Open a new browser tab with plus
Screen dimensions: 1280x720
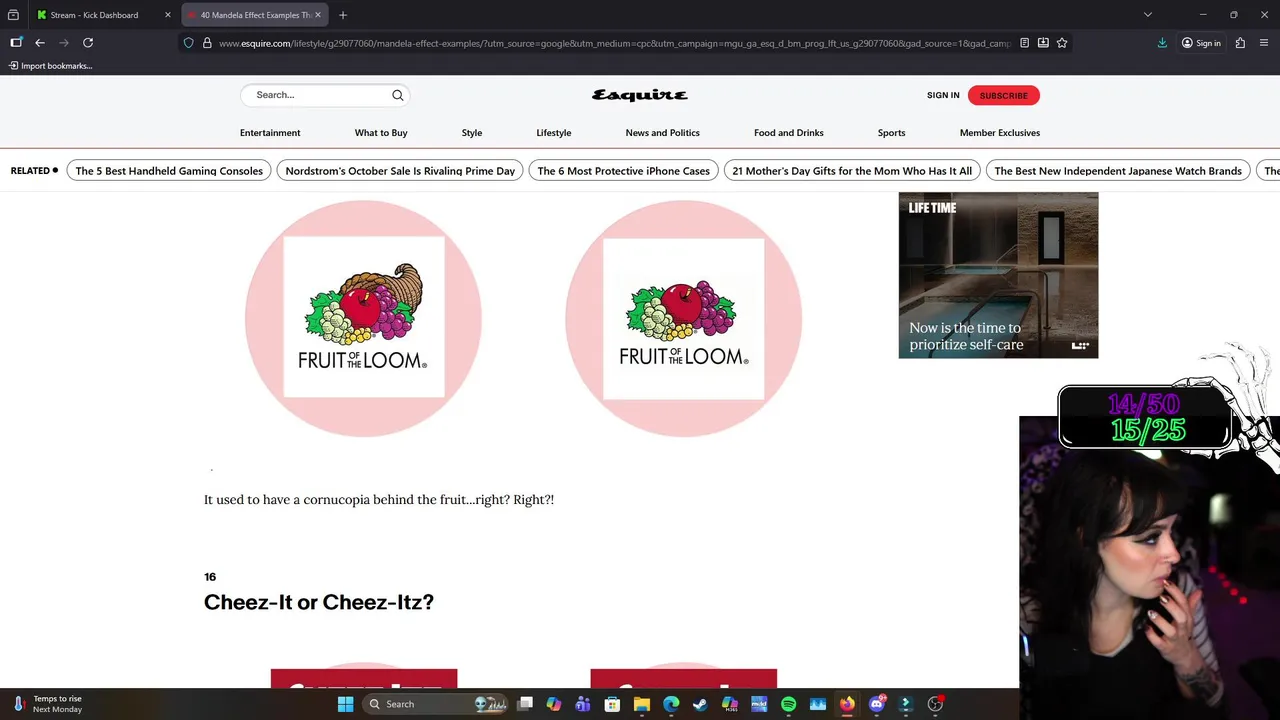343,15
